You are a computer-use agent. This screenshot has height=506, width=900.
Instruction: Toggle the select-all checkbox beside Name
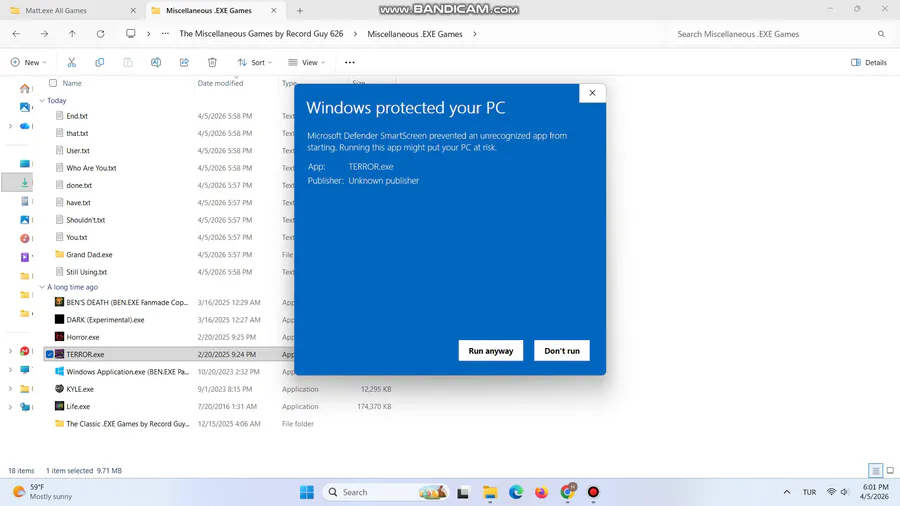(53, 83)
